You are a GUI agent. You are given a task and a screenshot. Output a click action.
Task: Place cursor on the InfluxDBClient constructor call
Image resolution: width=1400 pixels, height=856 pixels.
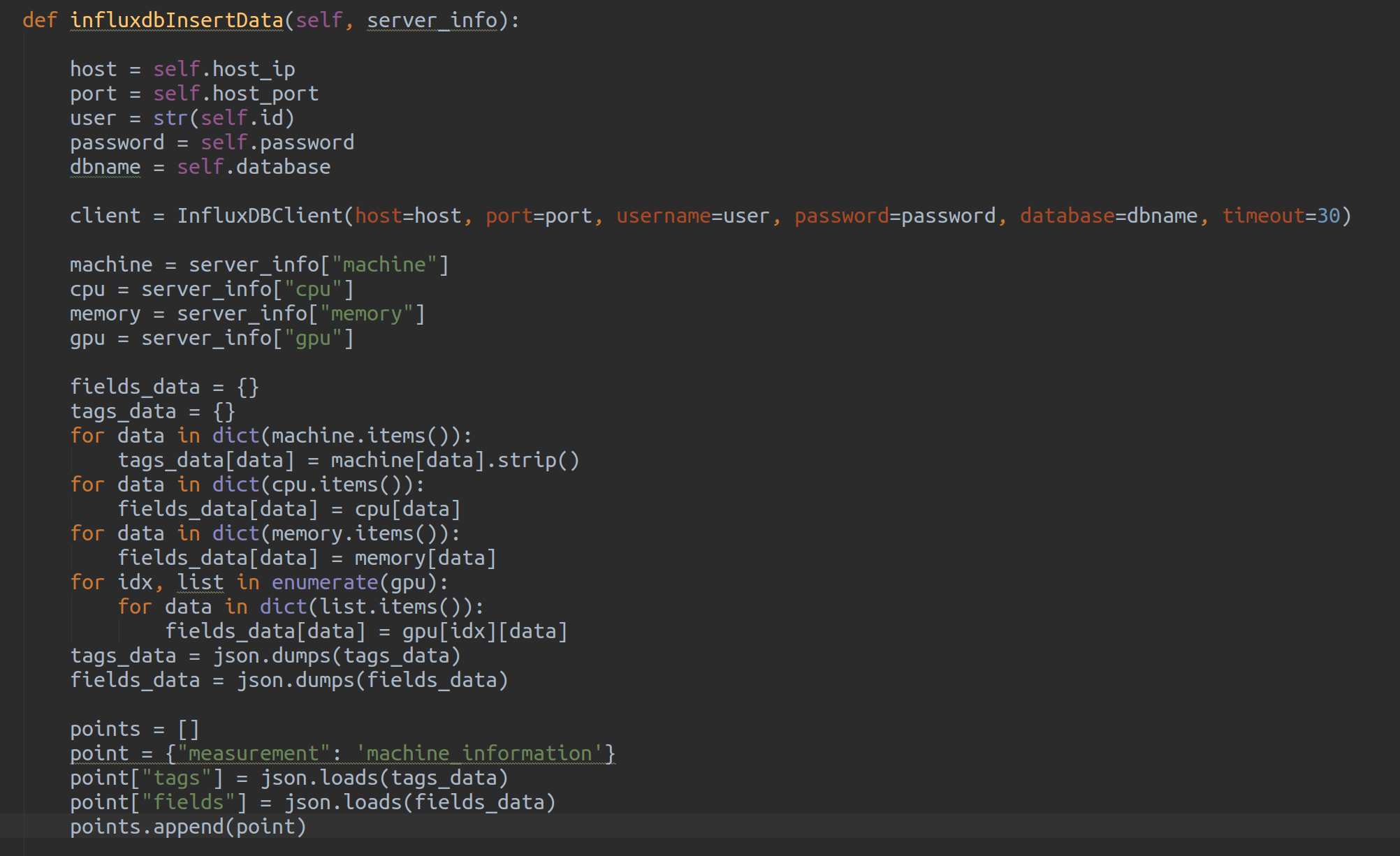(259, 216)
